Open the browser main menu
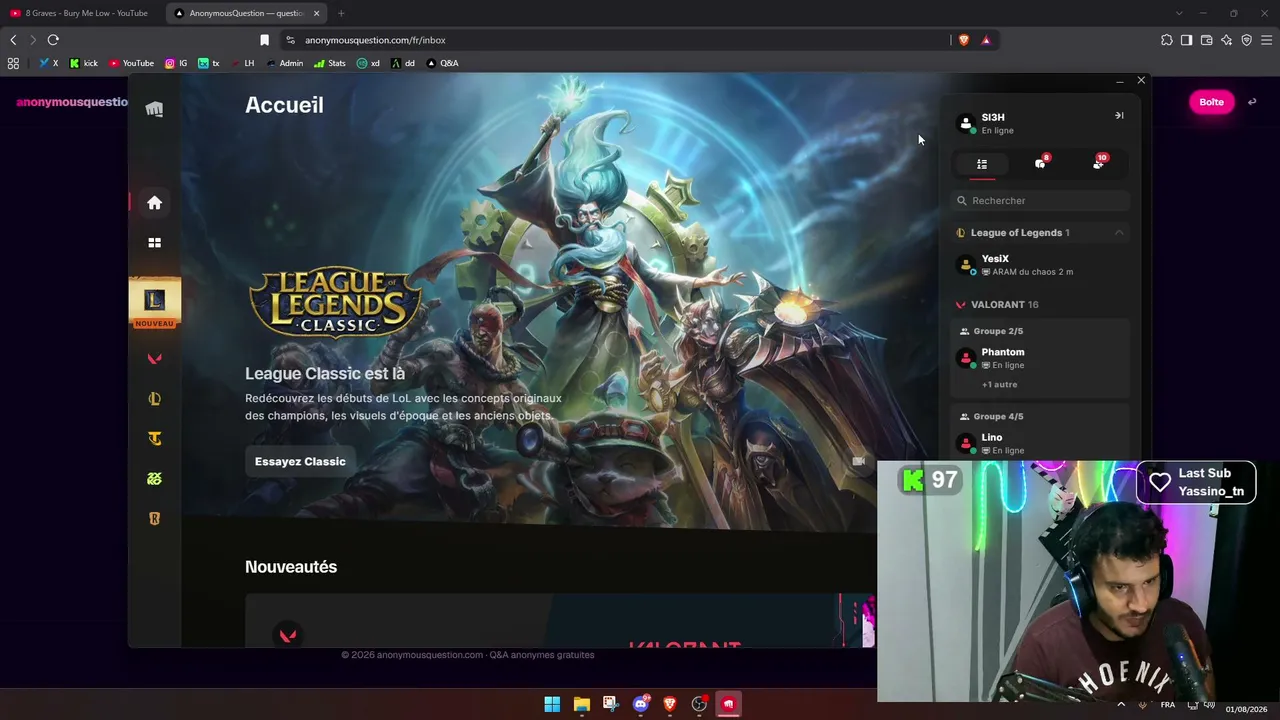Screen dimensions: 1280x720 pyautogui.click(x=1266, y=40)
